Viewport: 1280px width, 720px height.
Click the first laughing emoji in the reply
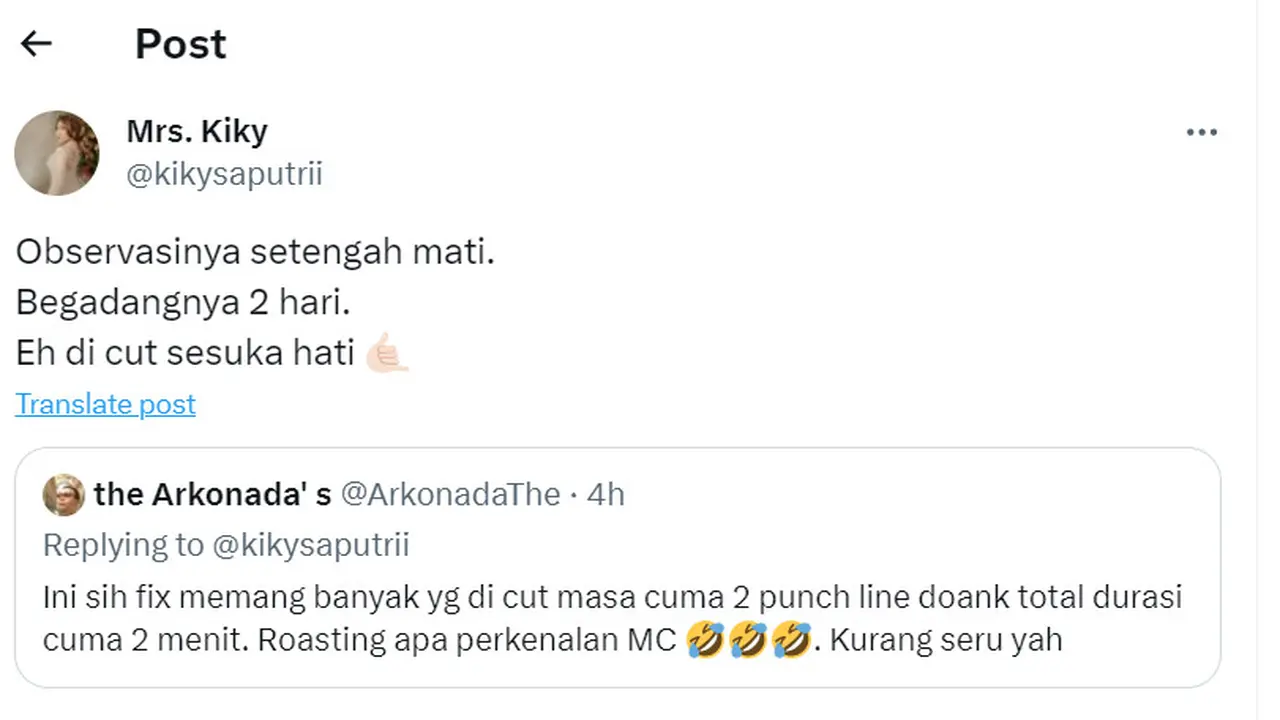tap(706, 639)
